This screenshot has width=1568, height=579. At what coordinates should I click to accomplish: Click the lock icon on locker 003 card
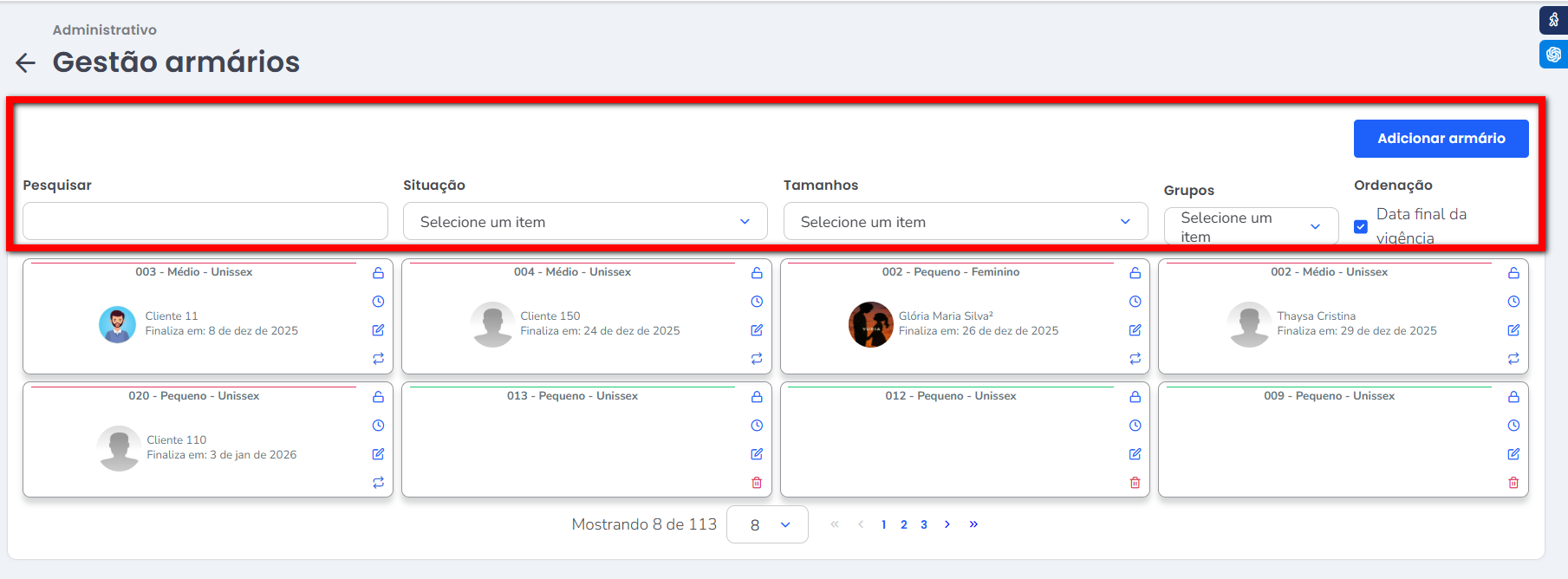pyautogui.click(x=378, y=273)
